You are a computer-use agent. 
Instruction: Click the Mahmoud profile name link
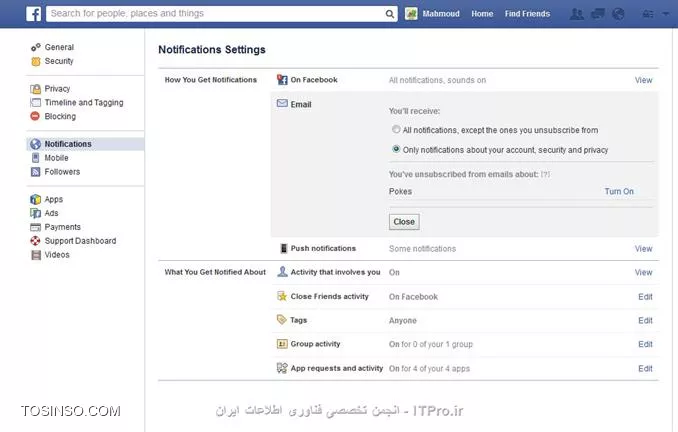441,14
